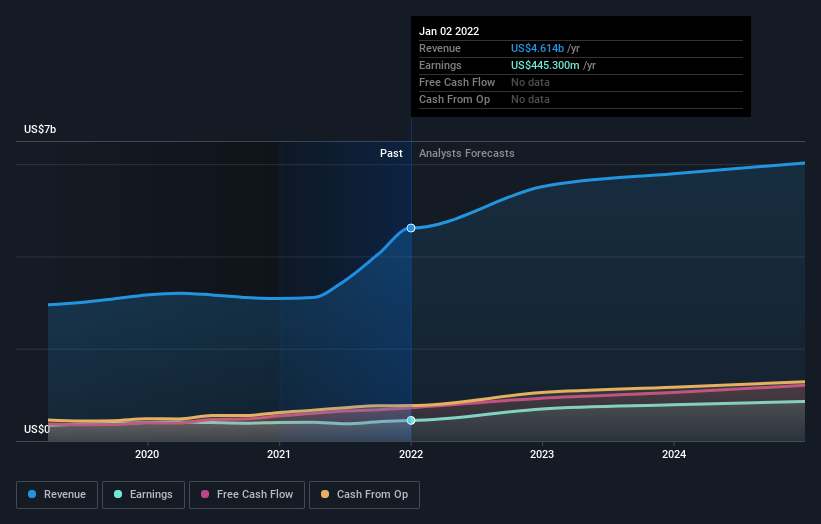Image resolution: width=821 pixels, height=524 pixels.
Task: Click the Jan 02 2022 tooltip date
Action: click(449, 31)
